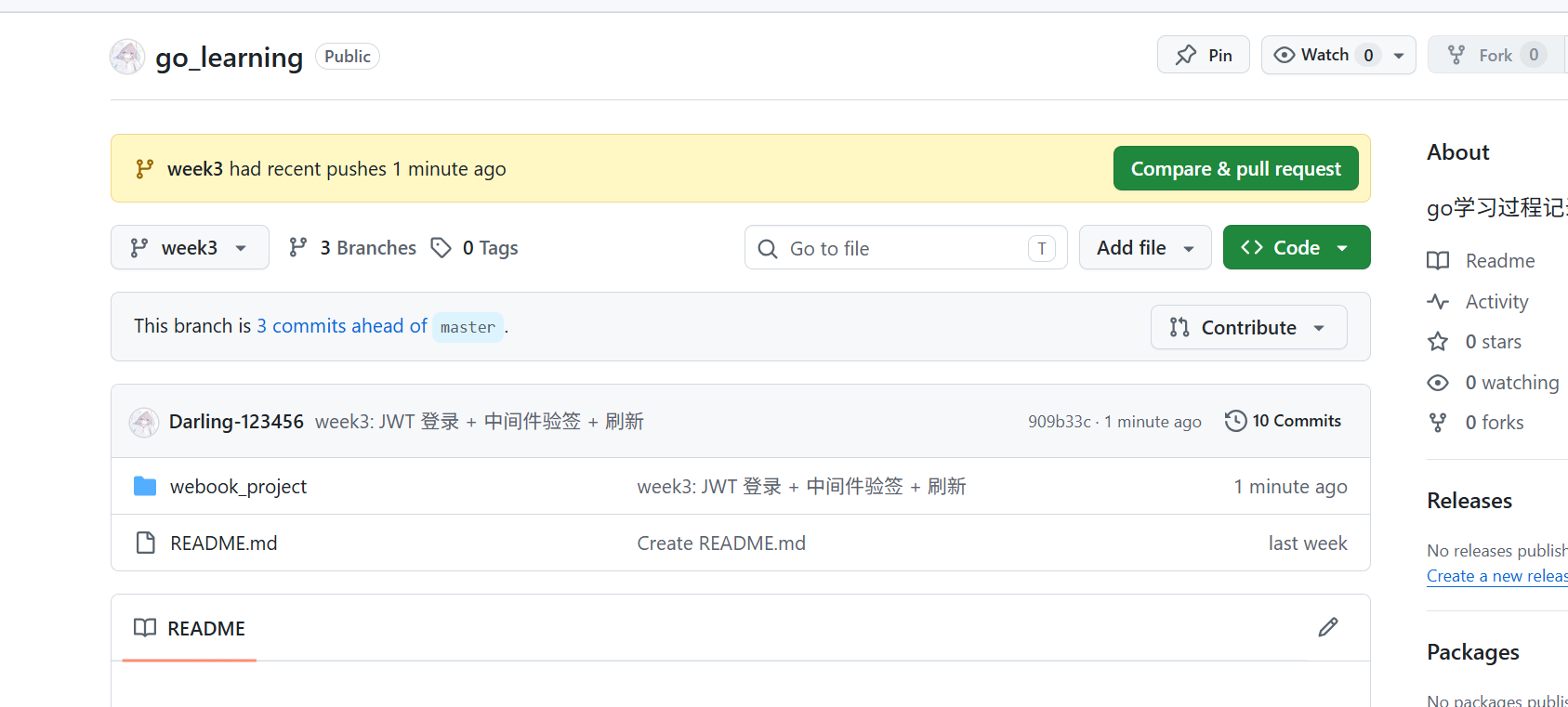The image size is (1568, 707).
Task: Open the 0 stars link
Action: point(1494,342)
